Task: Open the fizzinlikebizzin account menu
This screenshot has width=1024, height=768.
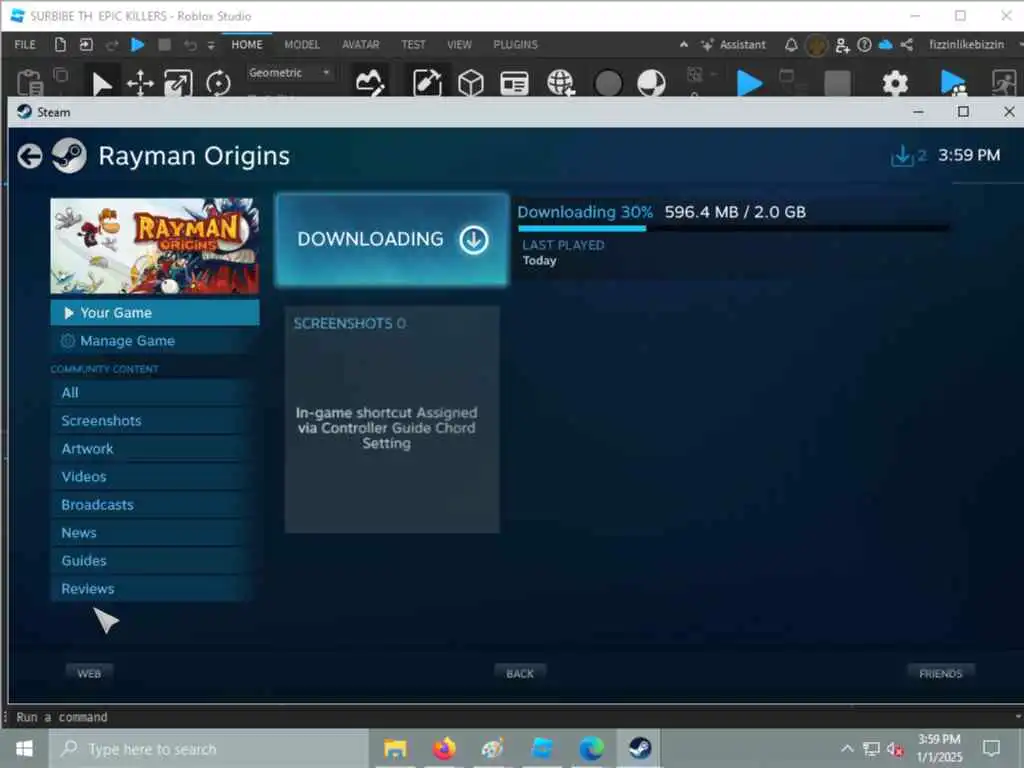Action: pyautogui.click(x=967, y=44)
